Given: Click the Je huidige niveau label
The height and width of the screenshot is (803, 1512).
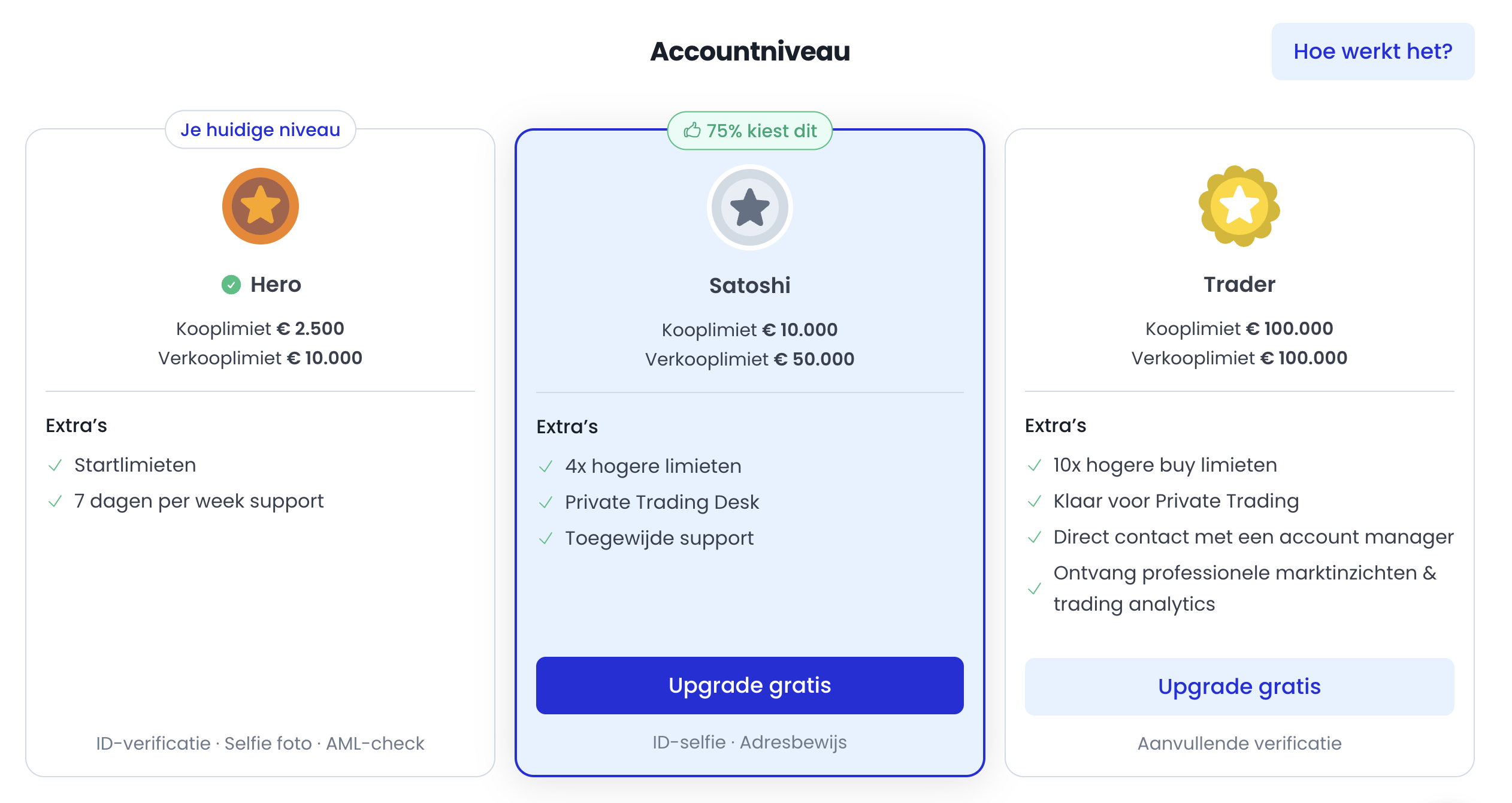Looking at the screenshot, I should [260, 129].
